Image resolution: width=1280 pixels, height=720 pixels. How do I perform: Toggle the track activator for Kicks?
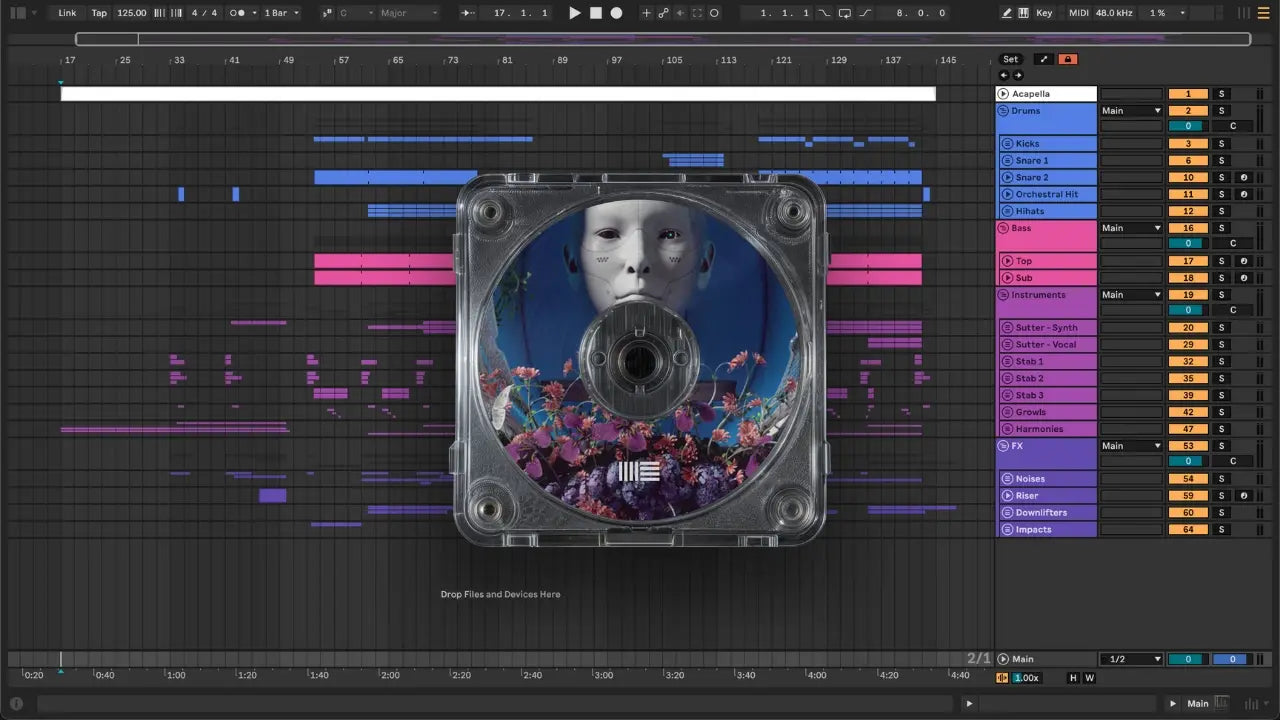pyautogui.click(x=1188, y=144)
